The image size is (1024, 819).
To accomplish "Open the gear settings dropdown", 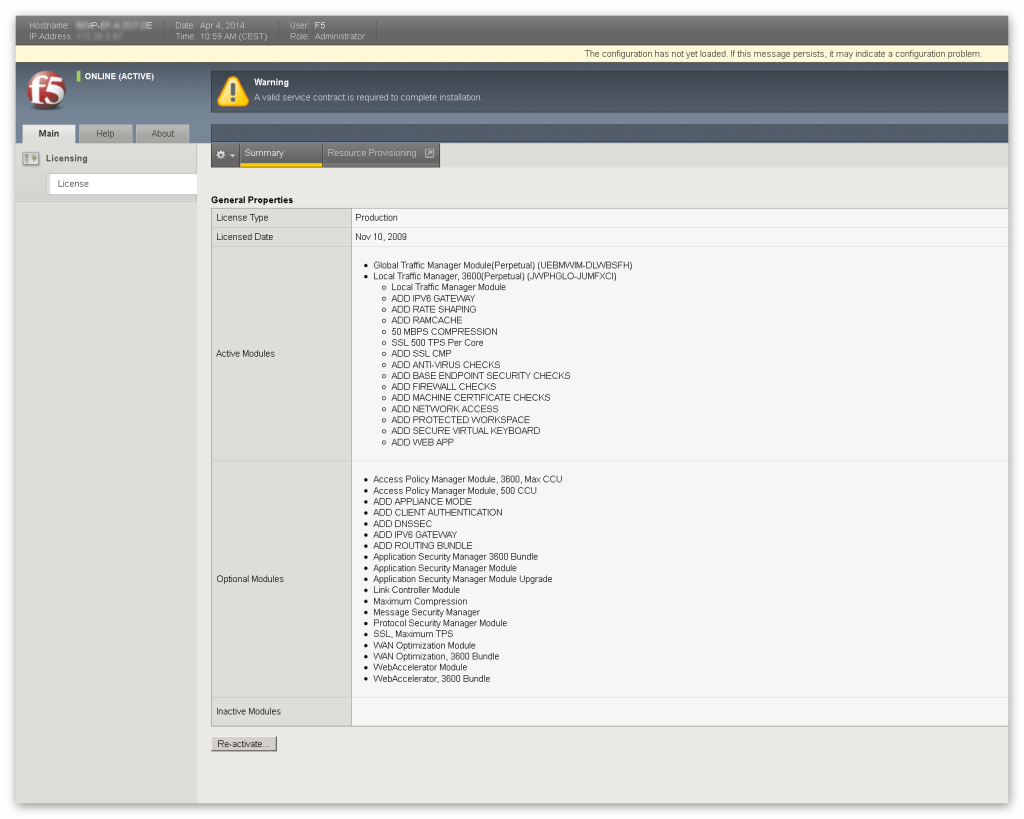I will coord(225,155).
